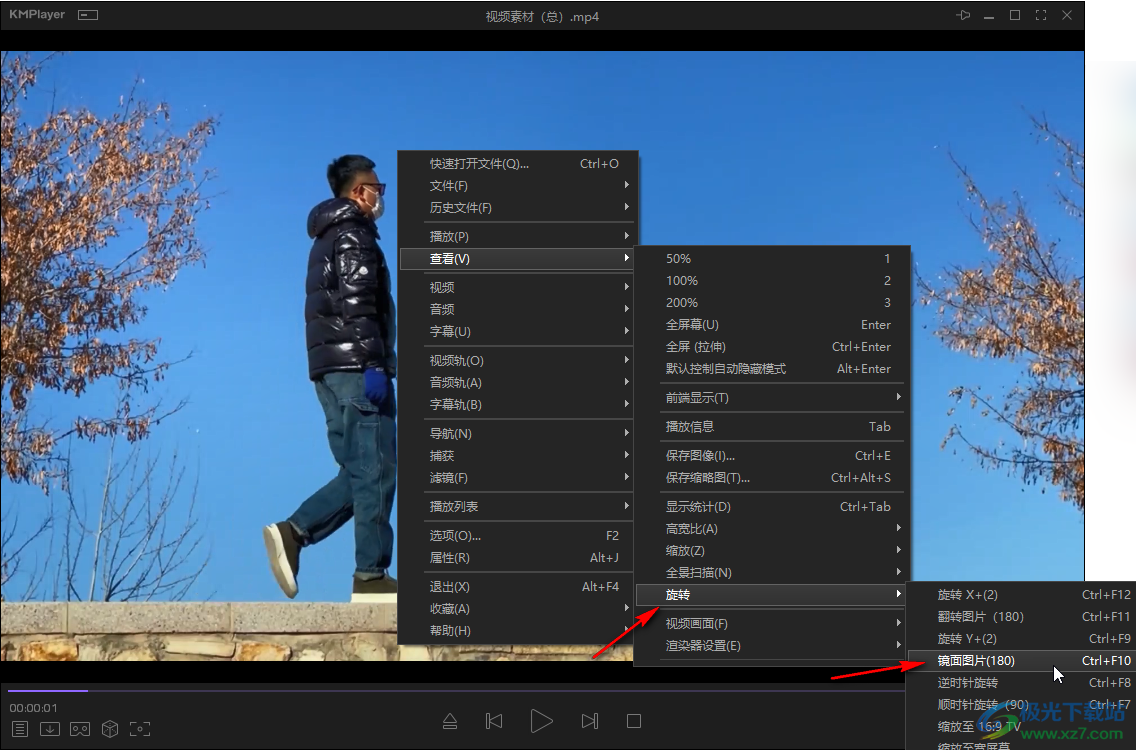Expand the 字幕(U) submenu
This screenshot has height=750, width=1136.
[517, 332]
